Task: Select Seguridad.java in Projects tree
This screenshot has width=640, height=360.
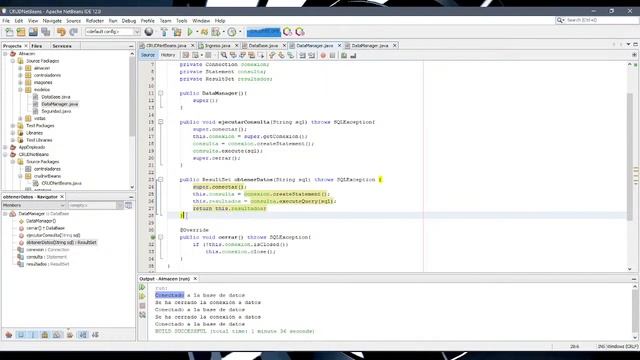Action: pos(56,111)
